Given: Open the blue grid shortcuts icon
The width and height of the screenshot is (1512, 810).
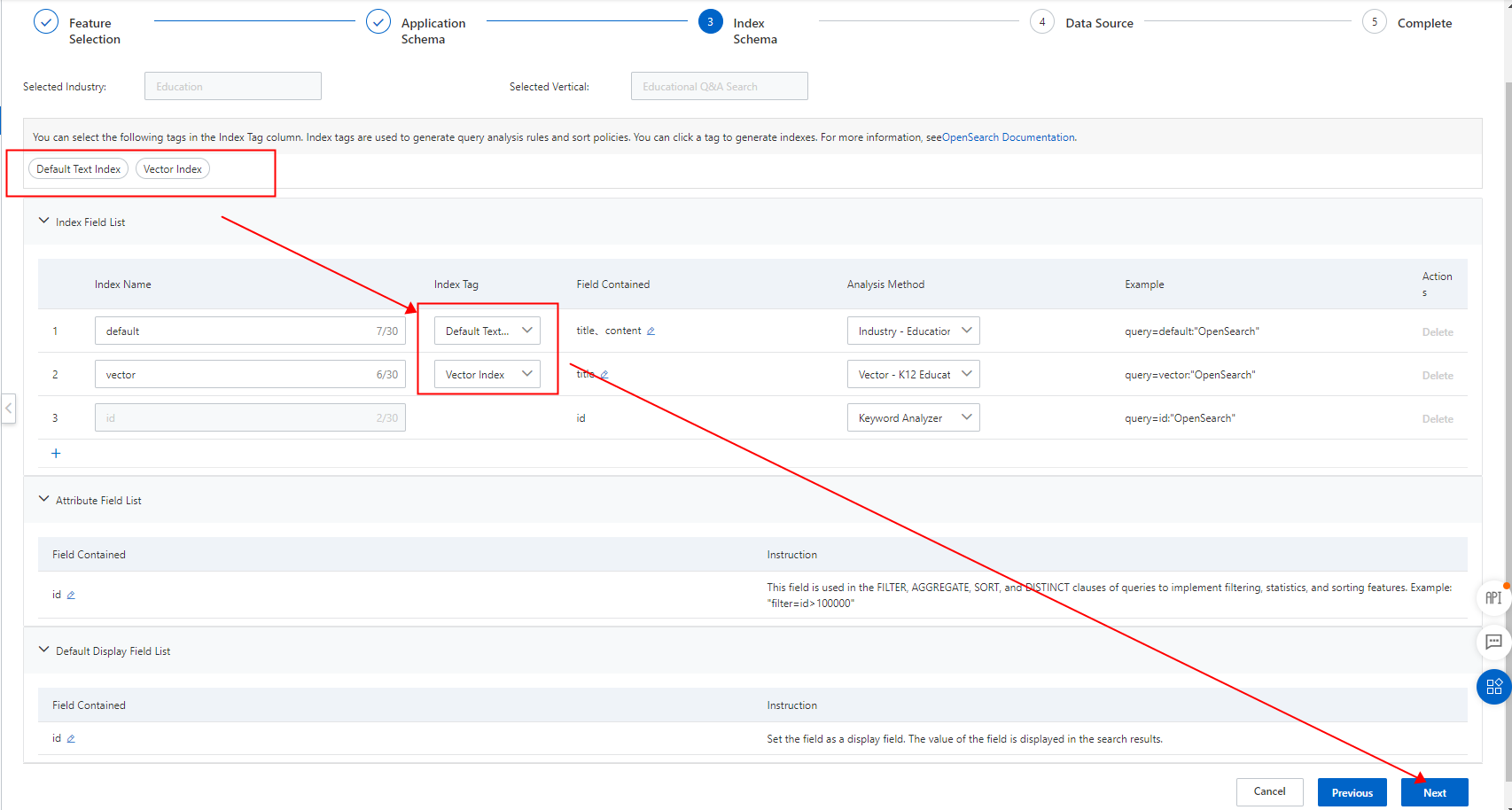Looking at the screenshot, I should [x=1493, y=687].
